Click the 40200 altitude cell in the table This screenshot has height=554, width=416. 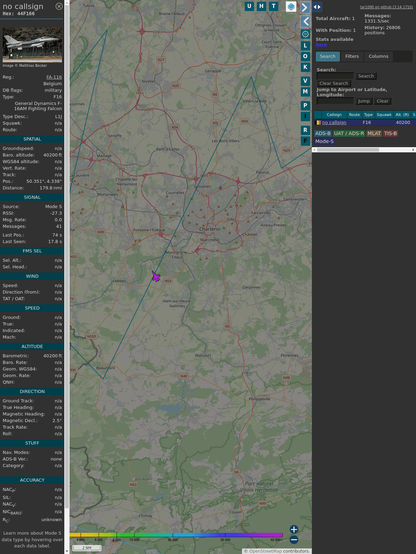(x=403, y=123)
